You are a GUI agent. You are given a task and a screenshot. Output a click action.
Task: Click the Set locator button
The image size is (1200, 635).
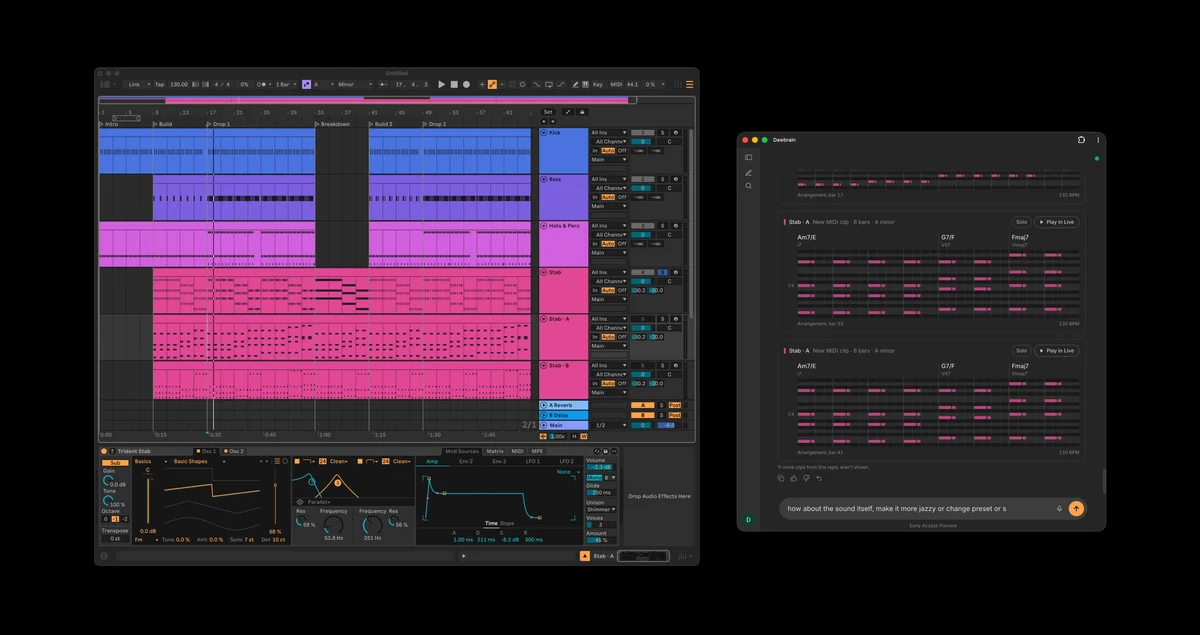coord(548,112)
